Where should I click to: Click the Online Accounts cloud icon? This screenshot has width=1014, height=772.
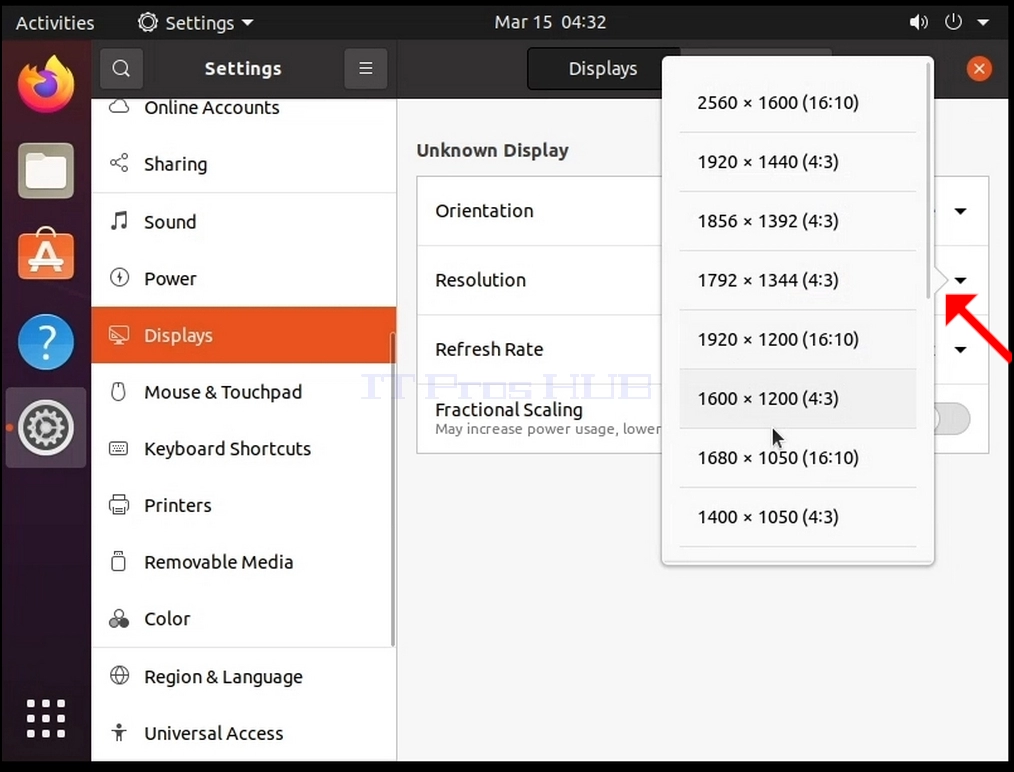point(119,107)
